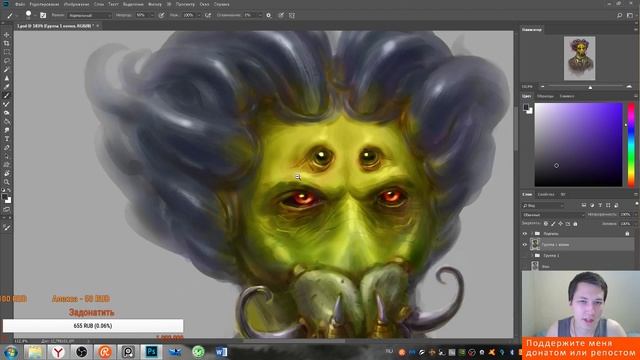Filter layers by smart objects icon

pyautogui.click(x=616, y=205)
